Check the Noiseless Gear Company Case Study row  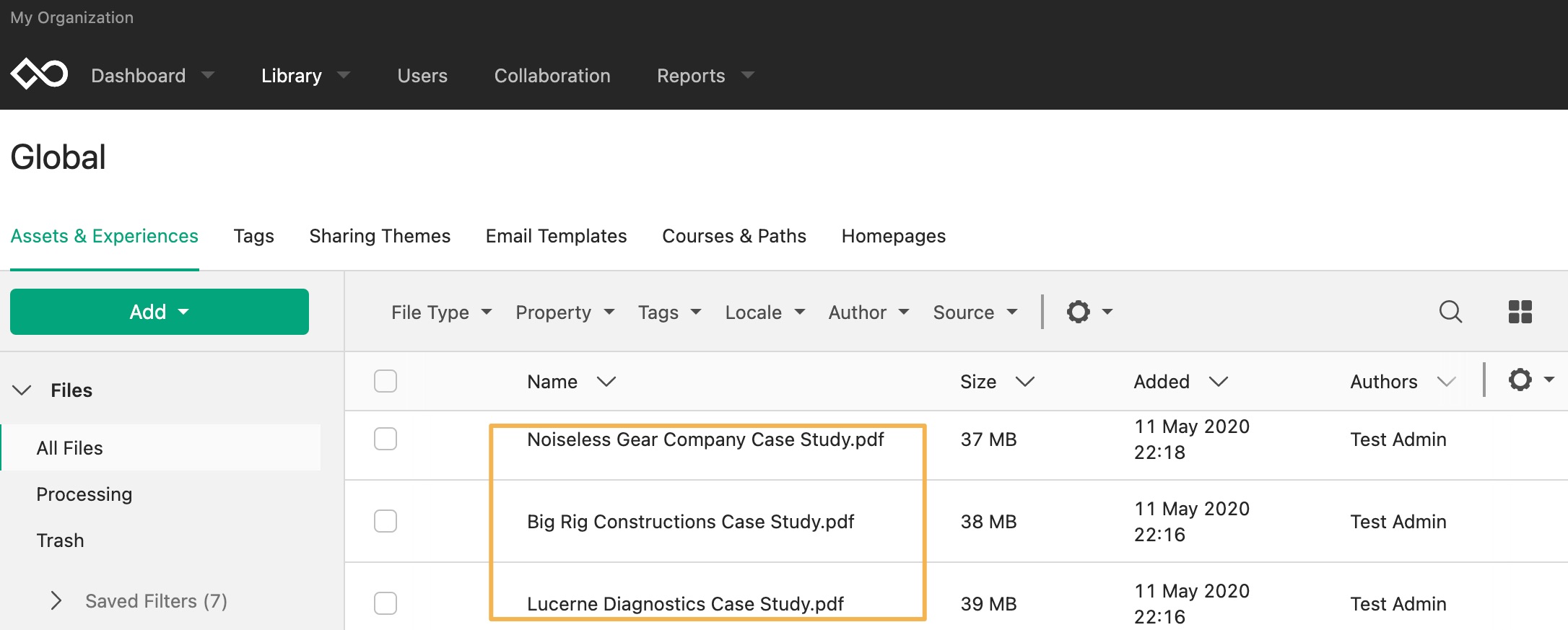coord(386,439)
